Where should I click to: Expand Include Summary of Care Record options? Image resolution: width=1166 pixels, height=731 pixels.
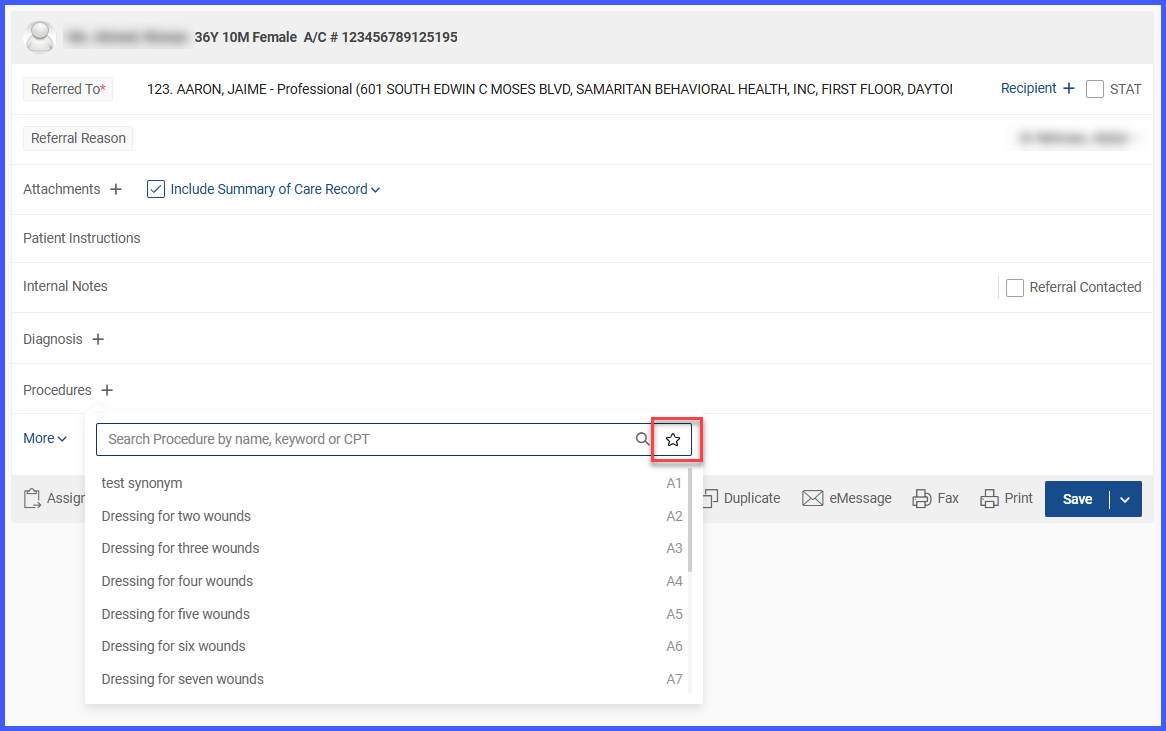(x=376, y=190)
